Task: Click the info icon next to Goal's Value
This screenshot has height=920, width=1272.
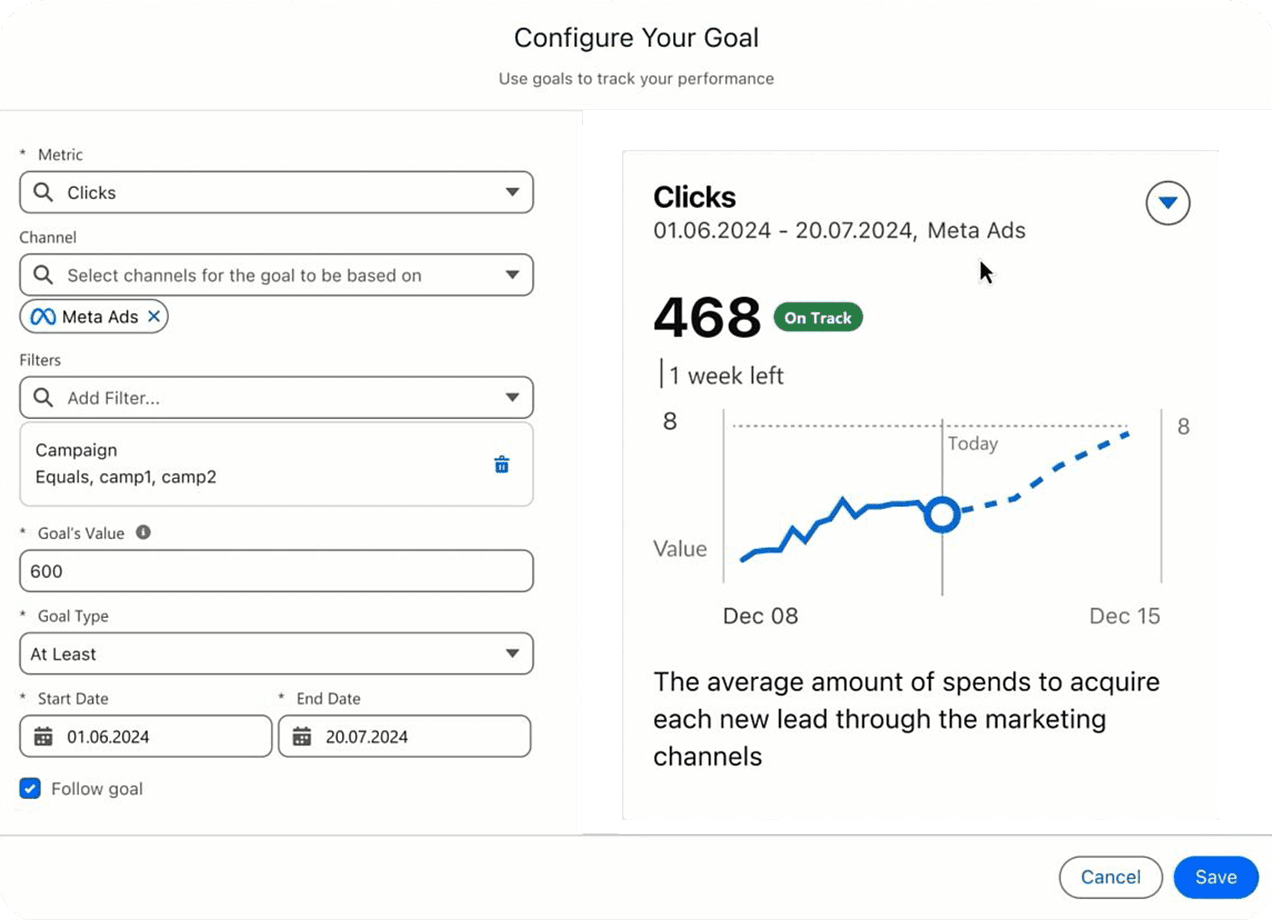Action: [x=143, y=532]
